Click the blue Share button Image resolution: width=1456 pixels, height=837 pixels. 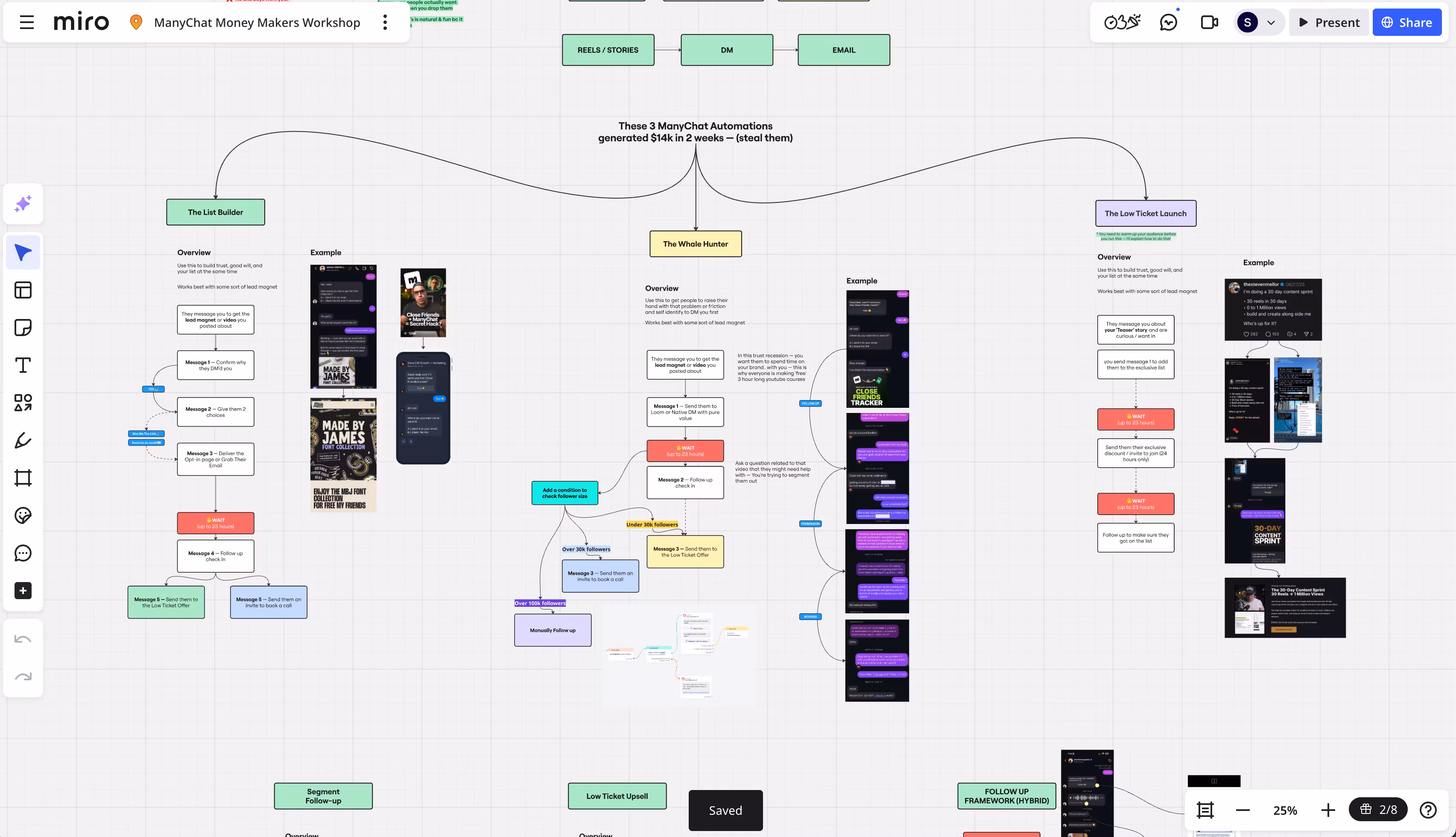tap(1406, 22)
